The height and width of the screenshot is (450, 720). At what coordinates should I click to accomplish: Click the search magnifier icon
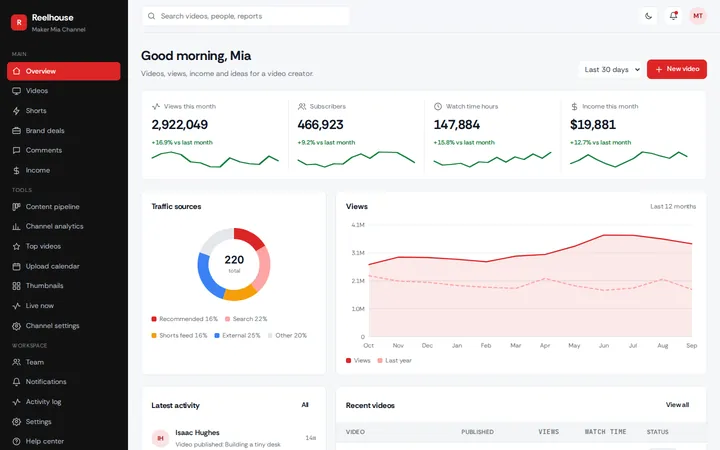click(x=151, y=16)
